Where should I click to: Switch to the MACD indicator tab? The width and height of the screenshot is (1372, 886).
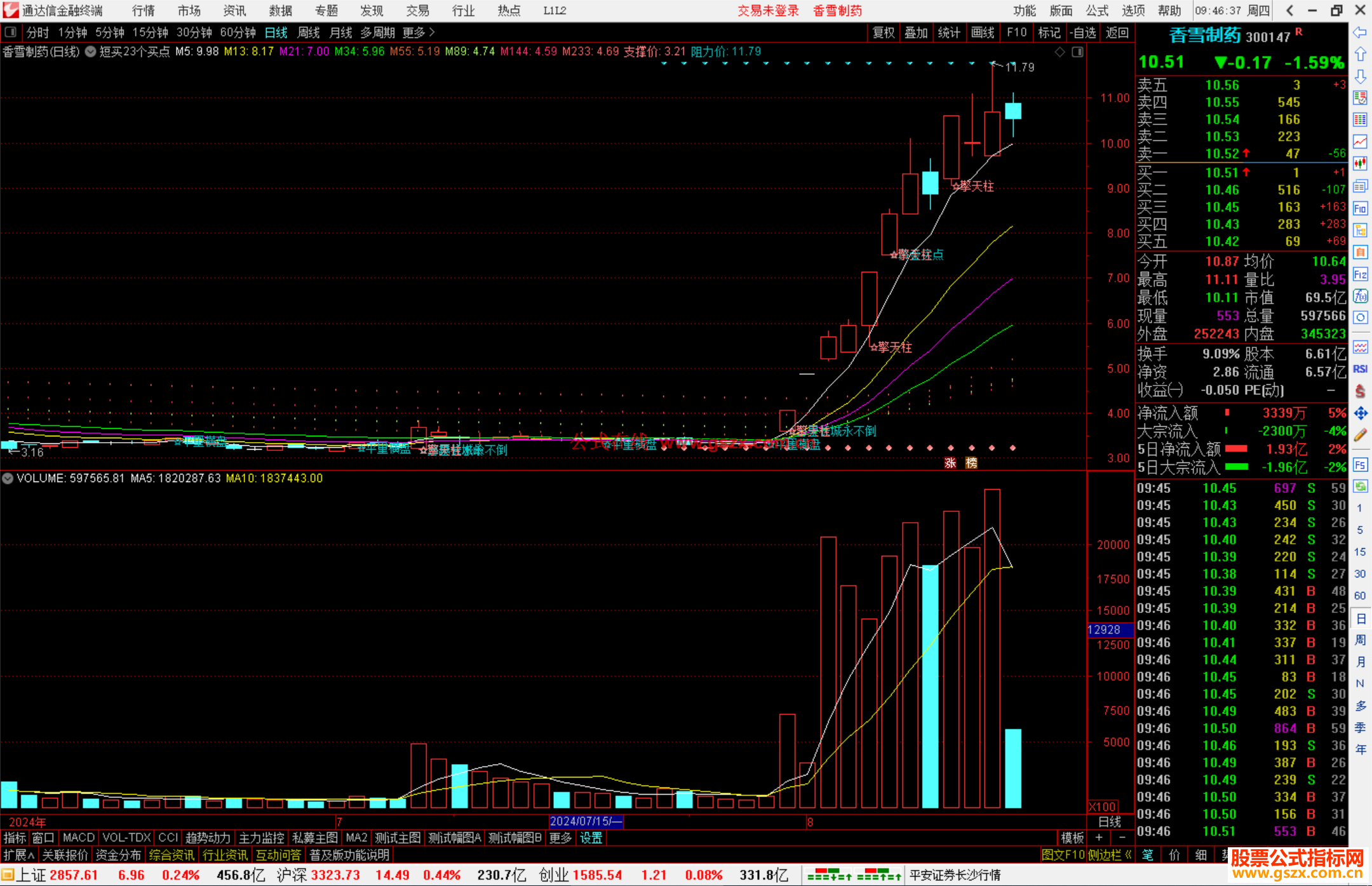[x=78, y=838]
